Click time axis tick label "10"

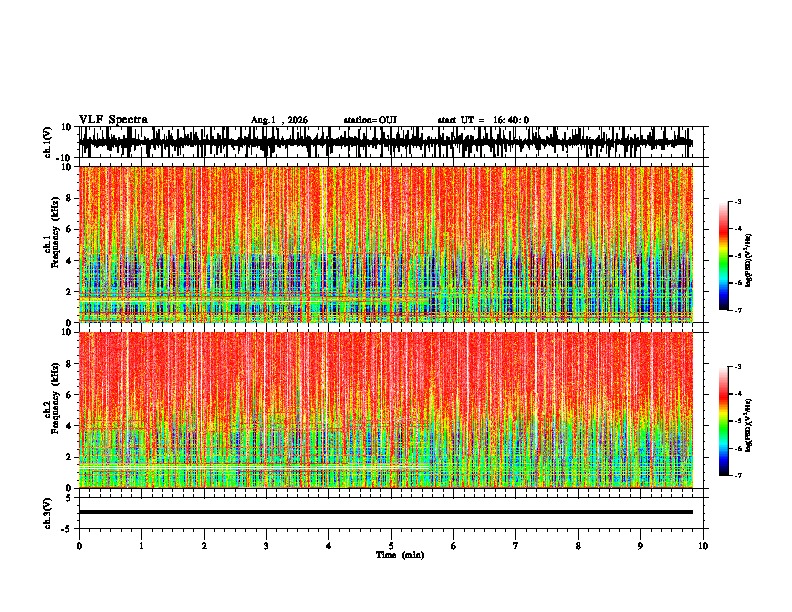703,546
